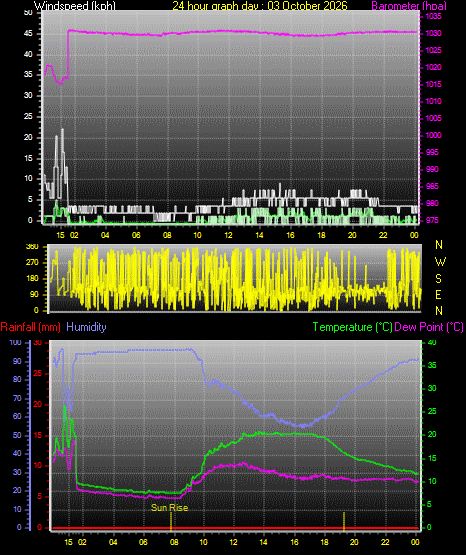
Task: Click hour "12" under the windspeed chart
Action: pyautogui.click(x=229, y=235)
